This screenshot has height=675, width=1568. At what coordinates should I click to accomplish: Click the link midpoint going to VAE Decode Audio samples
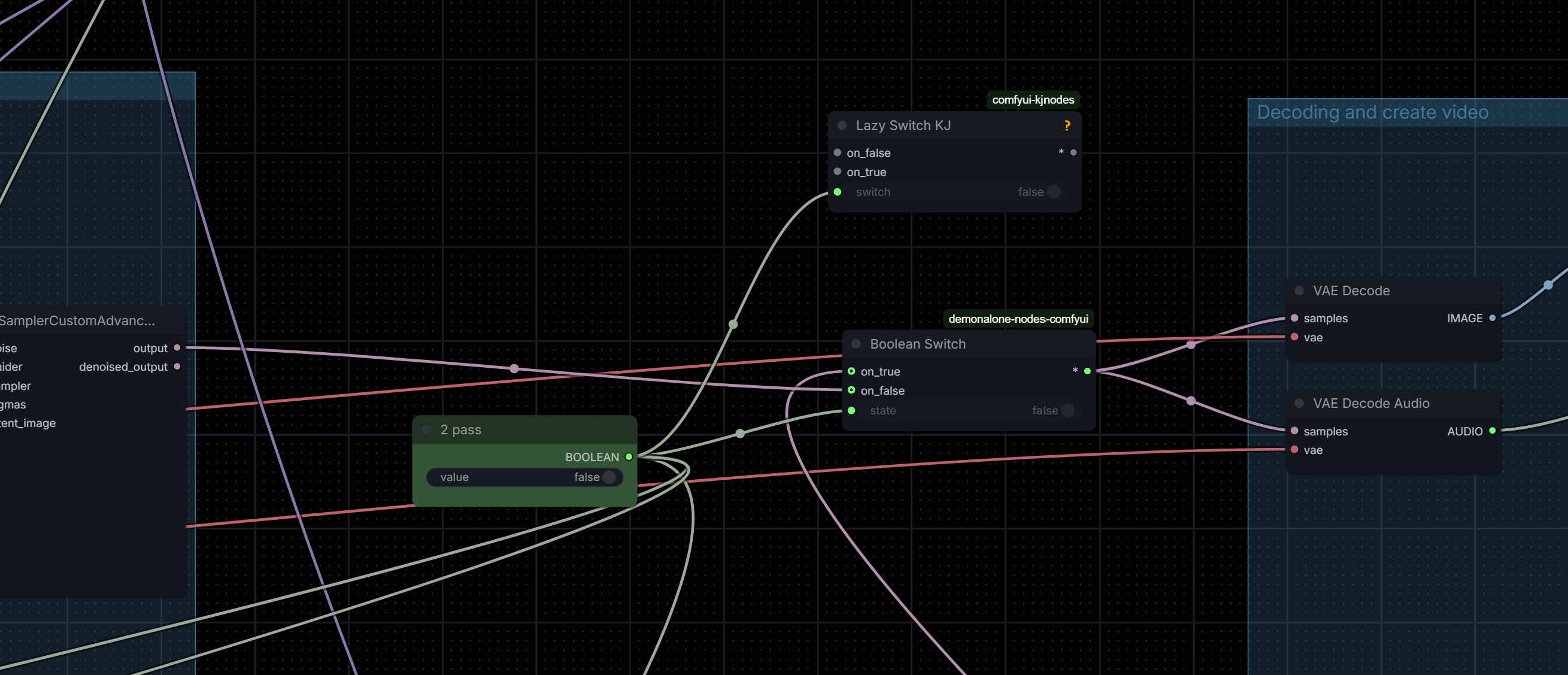pos(1191,401)
